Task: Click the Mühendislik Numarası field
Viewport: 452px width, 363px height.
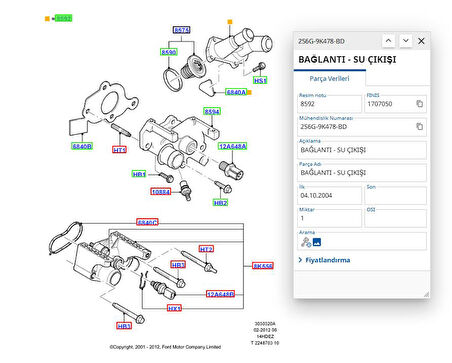Action: 362,126
